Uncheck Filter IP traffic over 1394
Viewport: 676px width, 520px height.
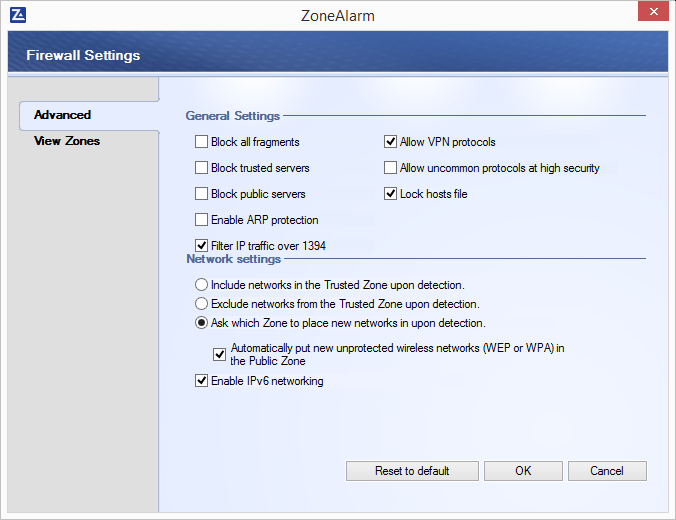click(x=202, y=246)
